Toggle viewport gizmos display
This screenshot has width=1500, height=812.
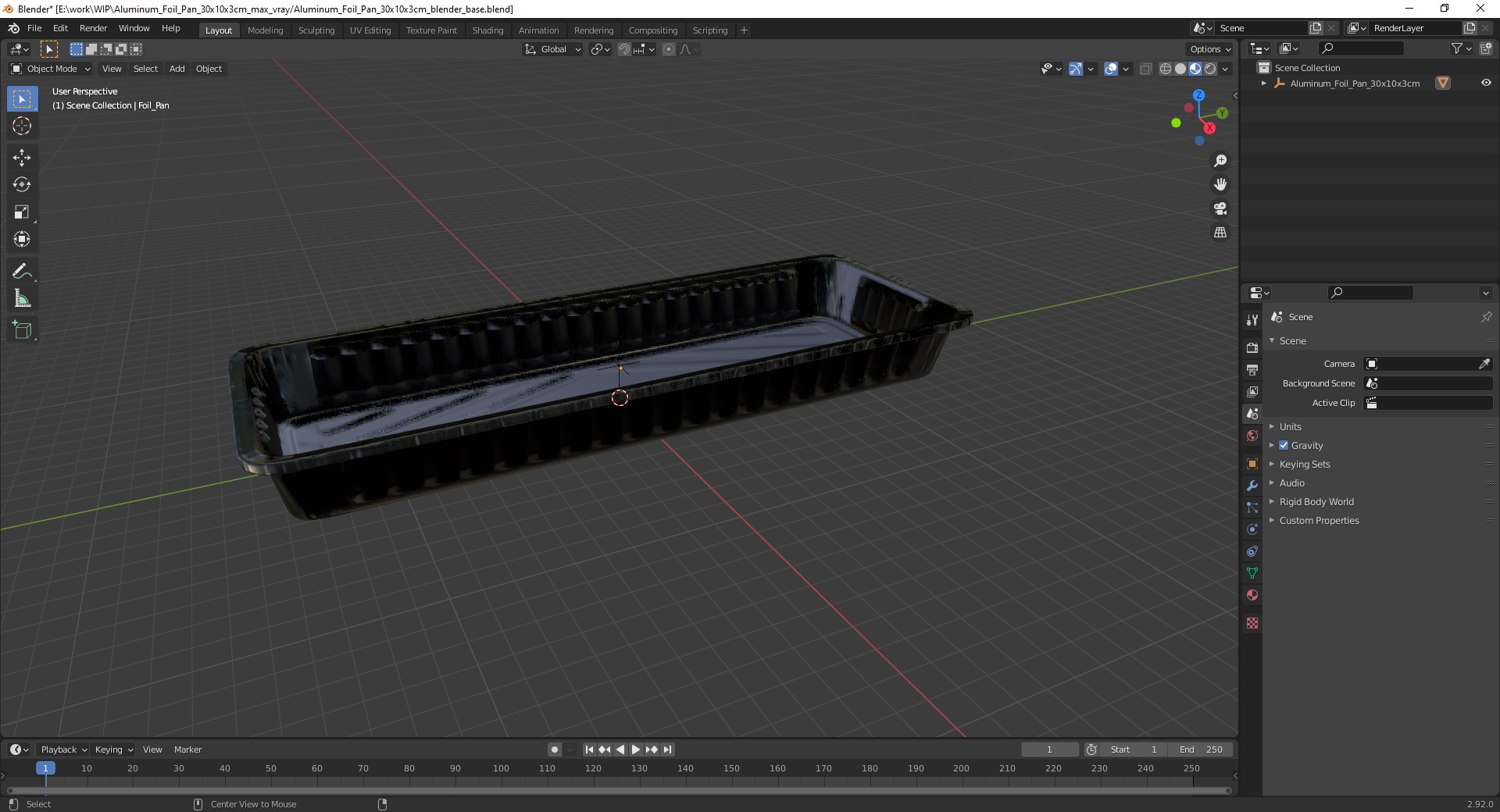(x=1076, y=69)
